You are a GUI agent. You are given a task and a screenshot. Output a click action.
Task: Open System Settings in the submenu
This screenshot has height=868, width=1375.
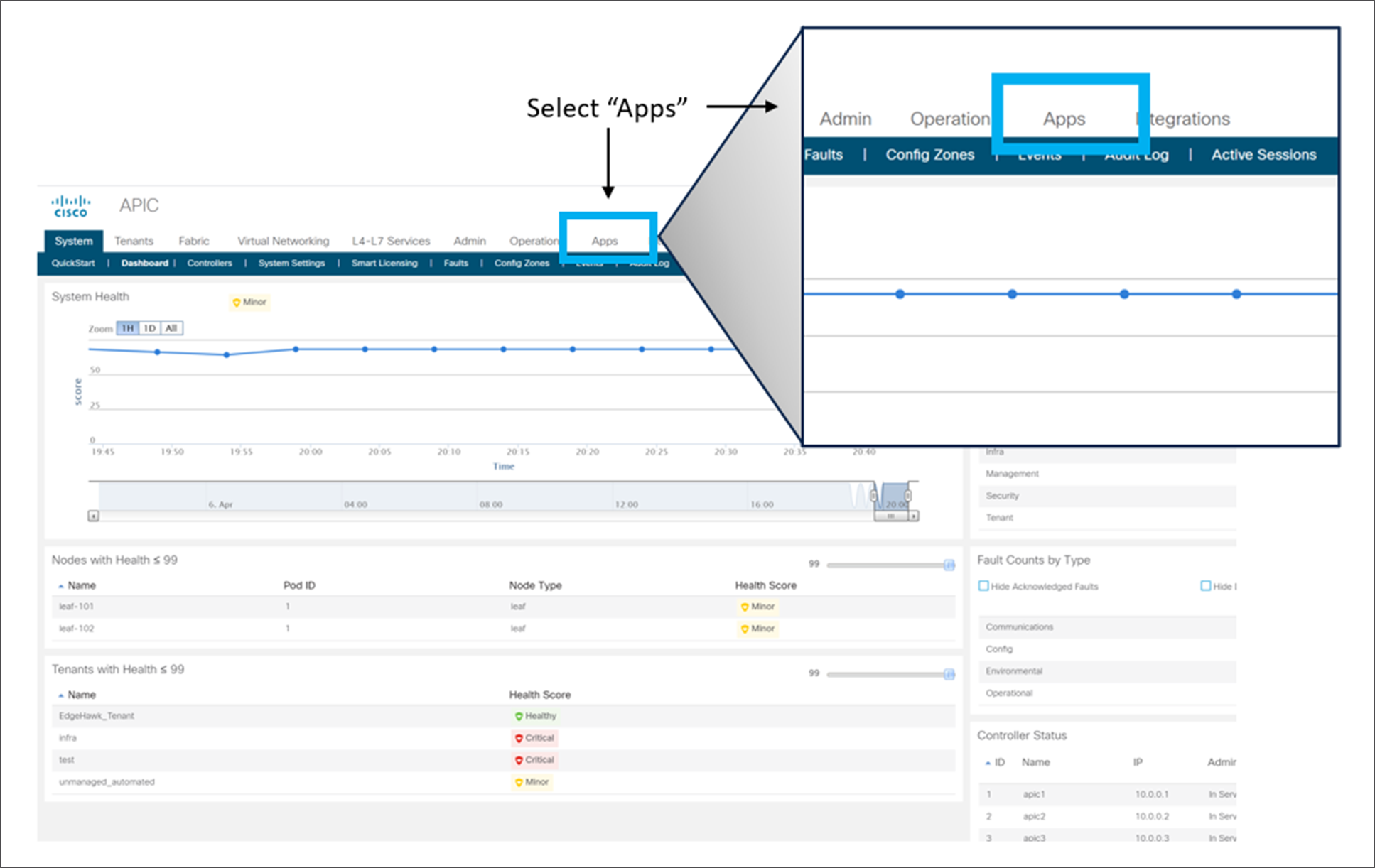pos(291,263)
